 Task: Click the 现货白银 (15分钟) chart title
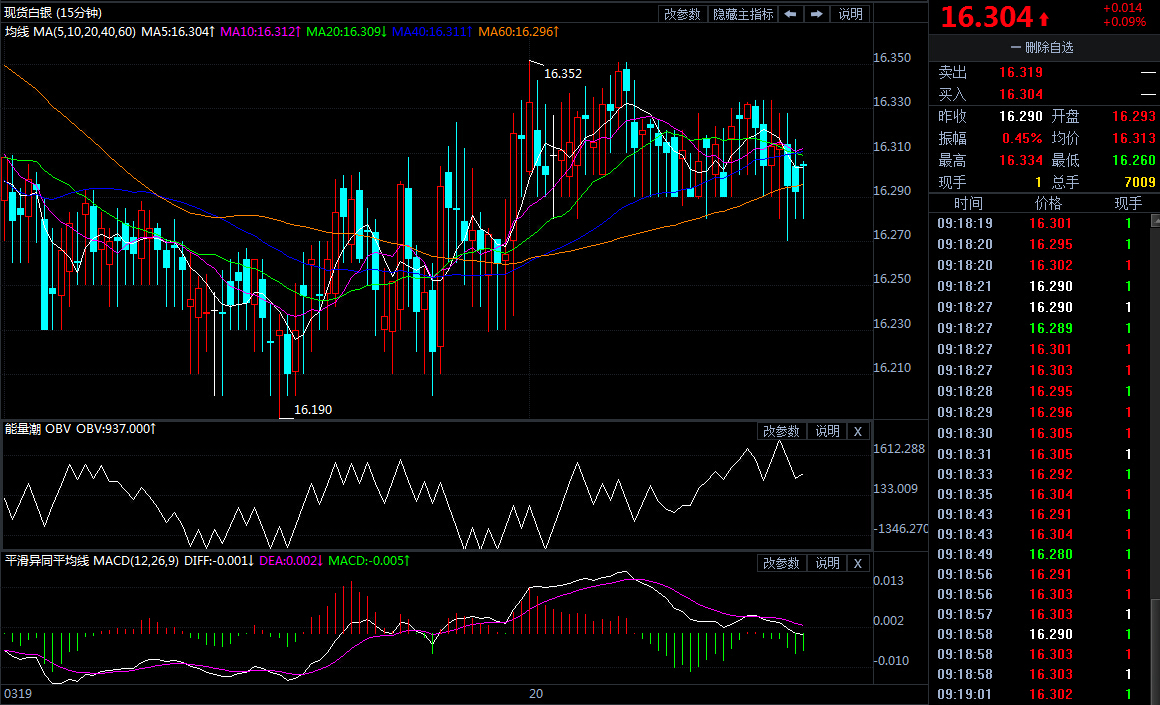pyautogui.click(x=53, y=13)
